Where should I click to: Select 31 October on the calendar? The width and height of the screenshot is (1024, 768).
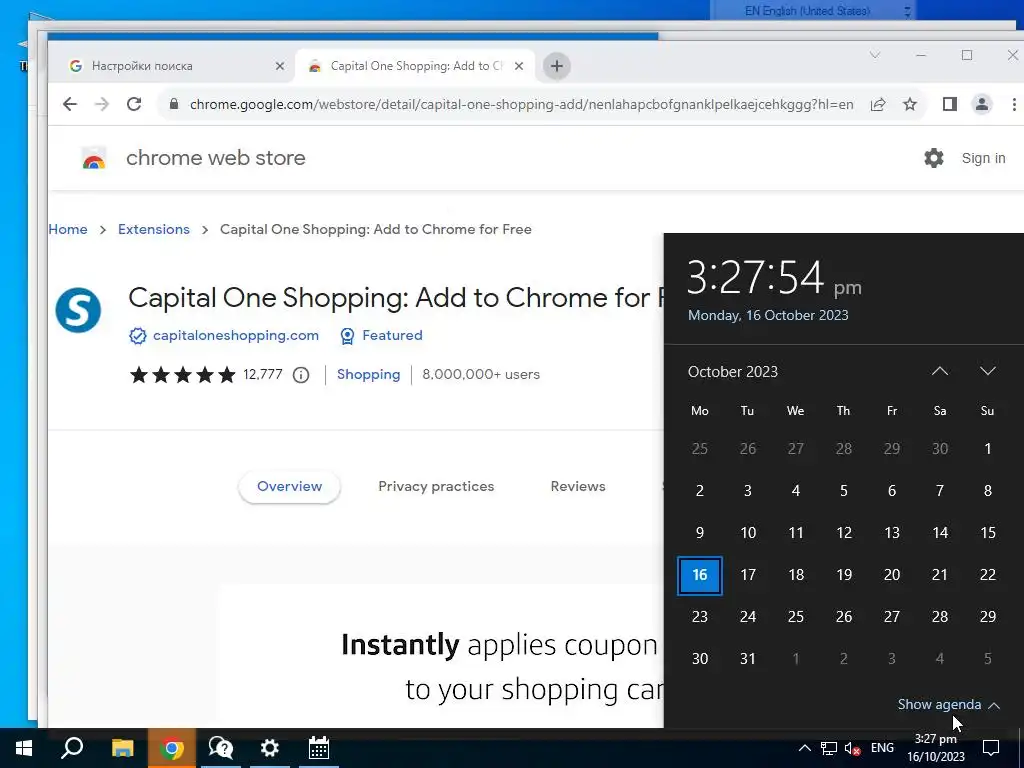tap(748, 659)
